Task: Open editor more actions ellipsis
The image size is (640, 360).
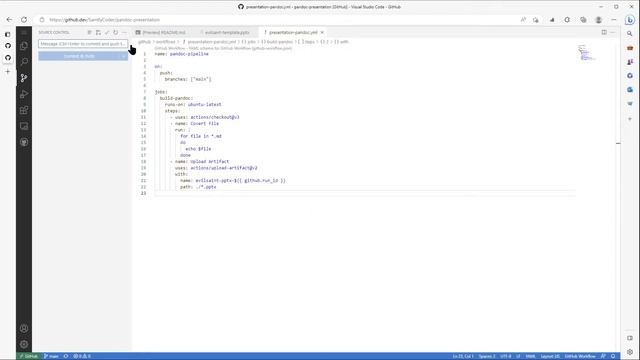Action: 613,32
